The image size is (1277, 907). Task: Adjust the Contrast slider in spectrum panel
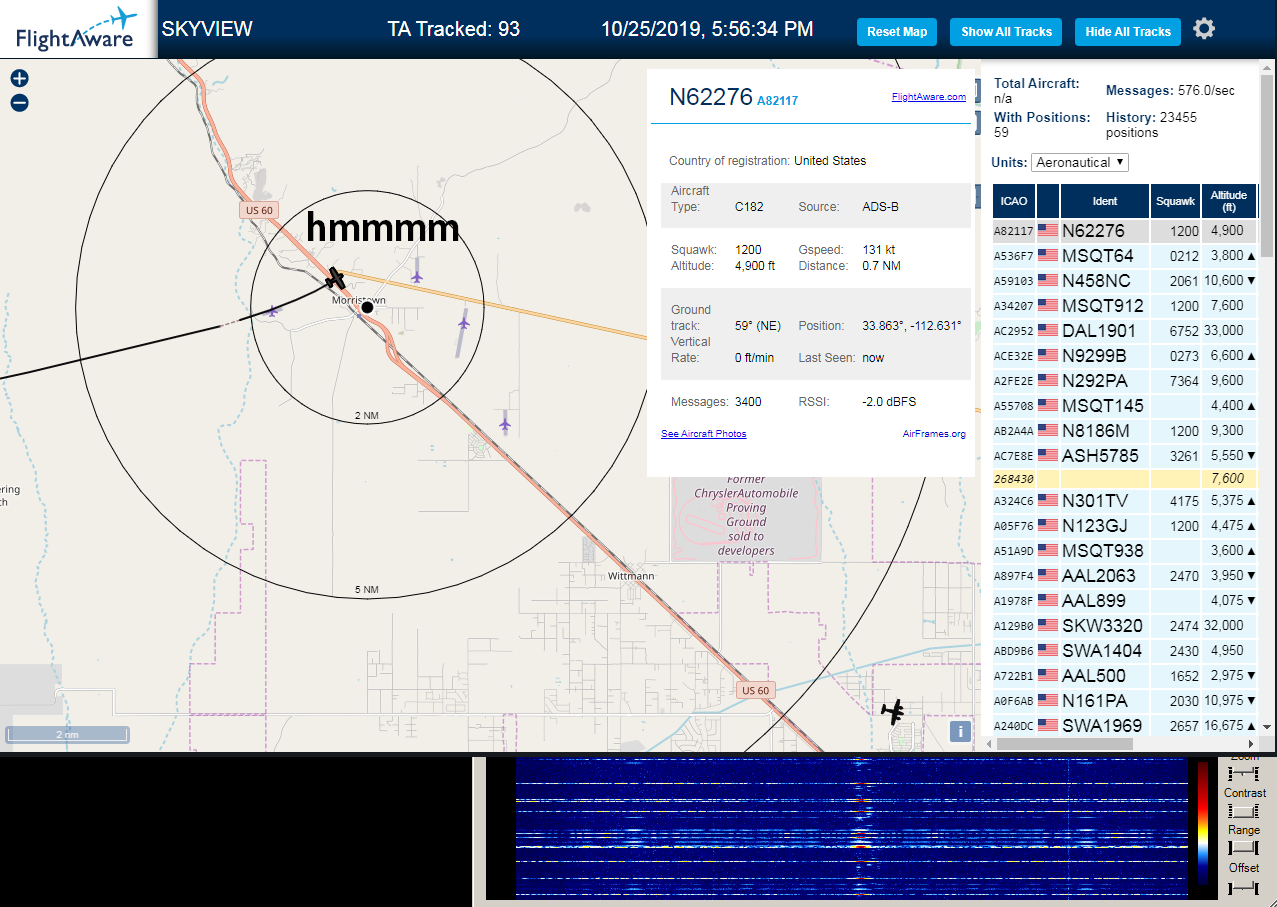pyautogui.click(x=1245, y=811)
